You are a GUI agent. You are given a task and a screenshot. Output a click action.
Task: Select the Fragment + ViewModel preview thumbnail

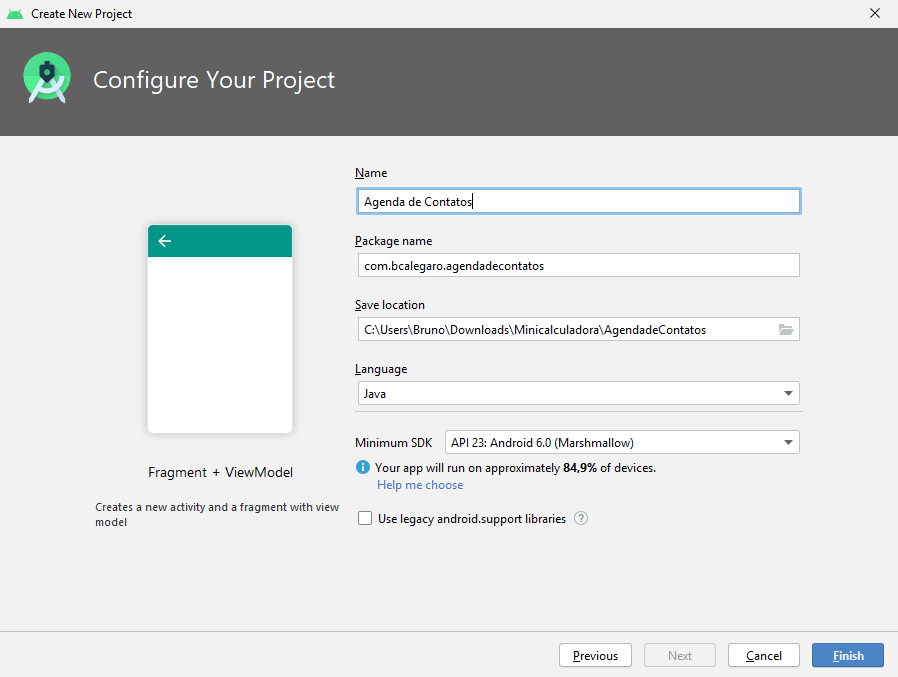pyautogui.click(x=220, y=329)
